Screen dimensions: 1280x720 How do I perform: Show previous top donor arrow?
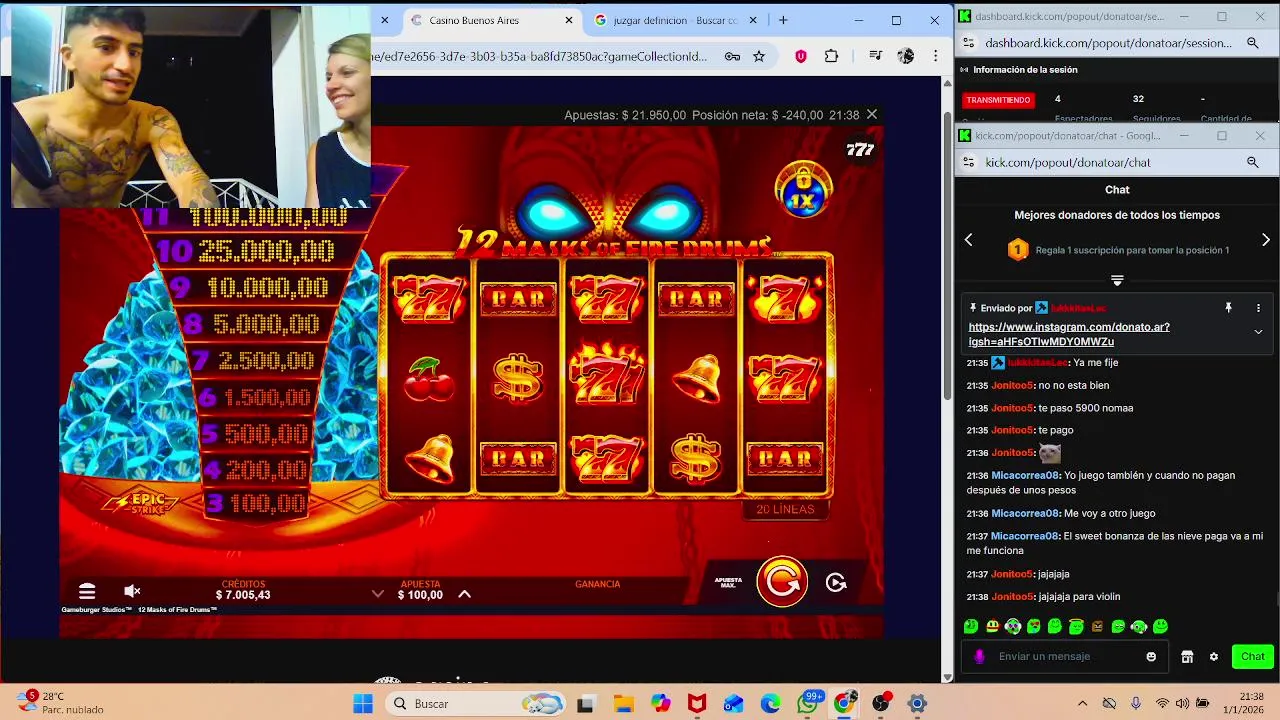(x=968, y=240)
